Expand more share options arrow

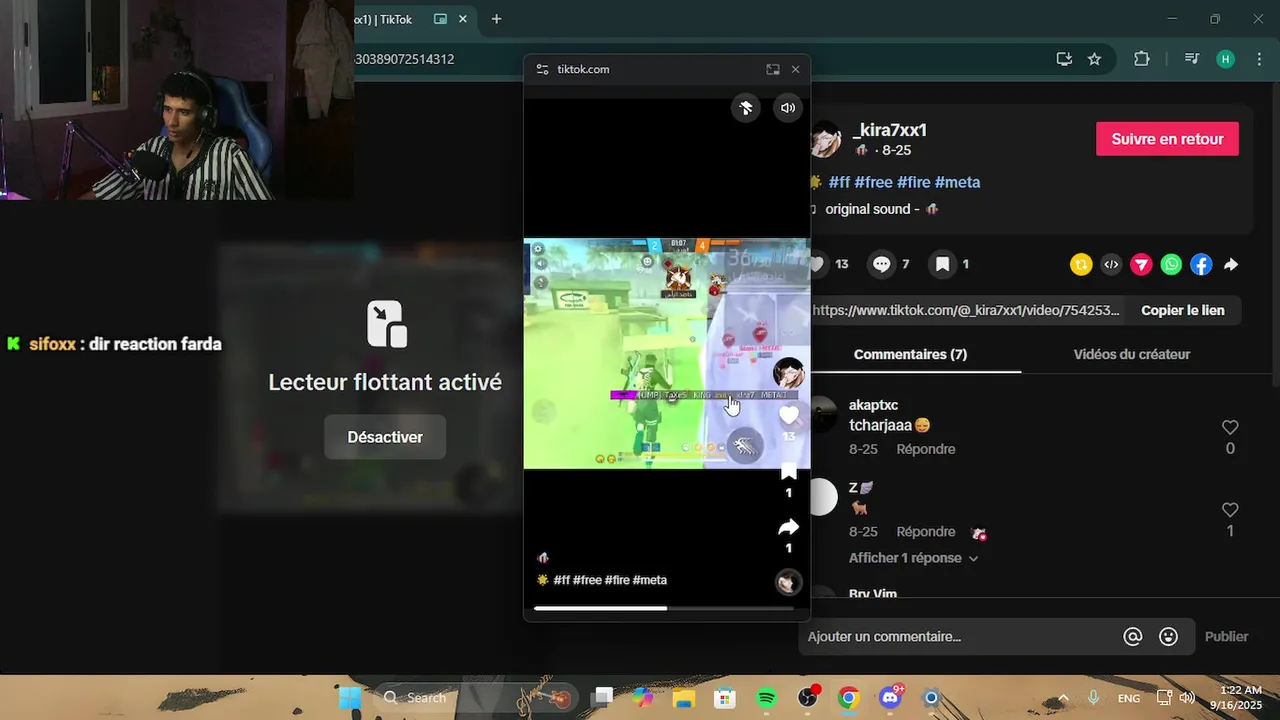click(1231, 265)
